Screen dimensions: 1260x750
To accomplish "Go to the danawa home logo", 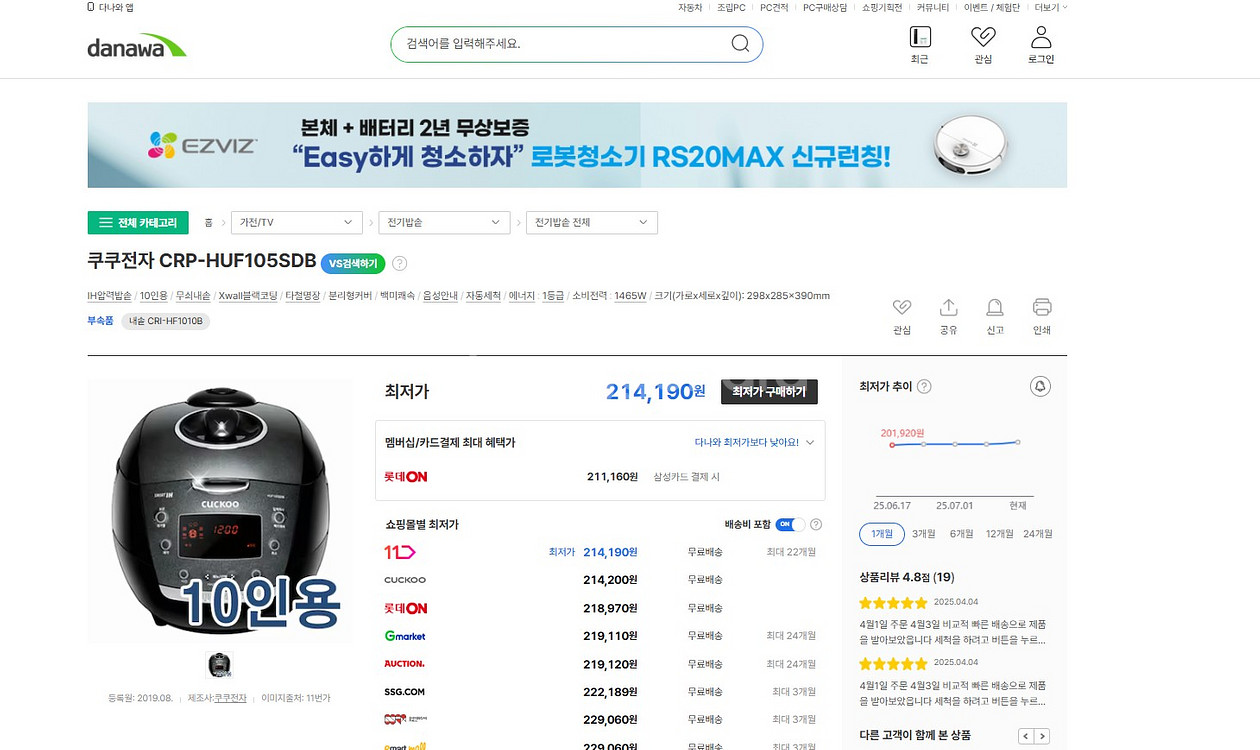I will click(x=137, y=46).
